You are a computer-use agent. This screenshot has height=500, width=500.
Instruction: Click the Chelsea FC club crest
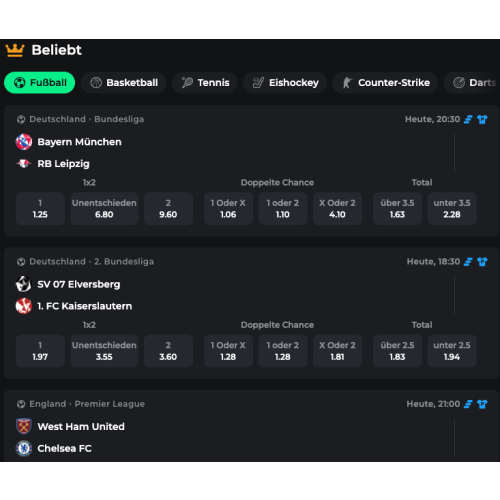click(x=24, y=448)
